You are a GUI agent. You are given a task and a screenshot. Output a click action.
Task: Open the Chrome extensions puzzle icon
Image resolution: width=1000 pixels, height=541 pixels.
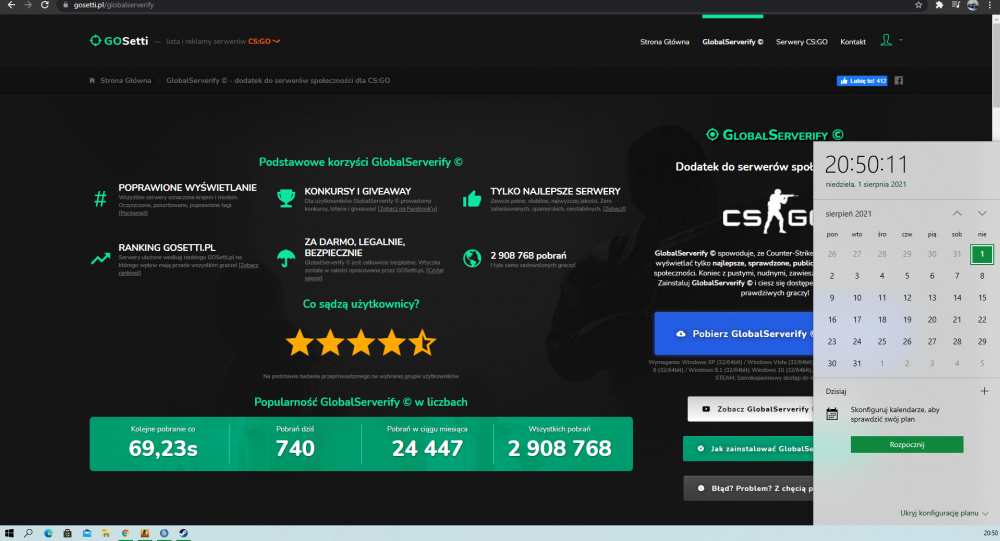pos(939,4)
